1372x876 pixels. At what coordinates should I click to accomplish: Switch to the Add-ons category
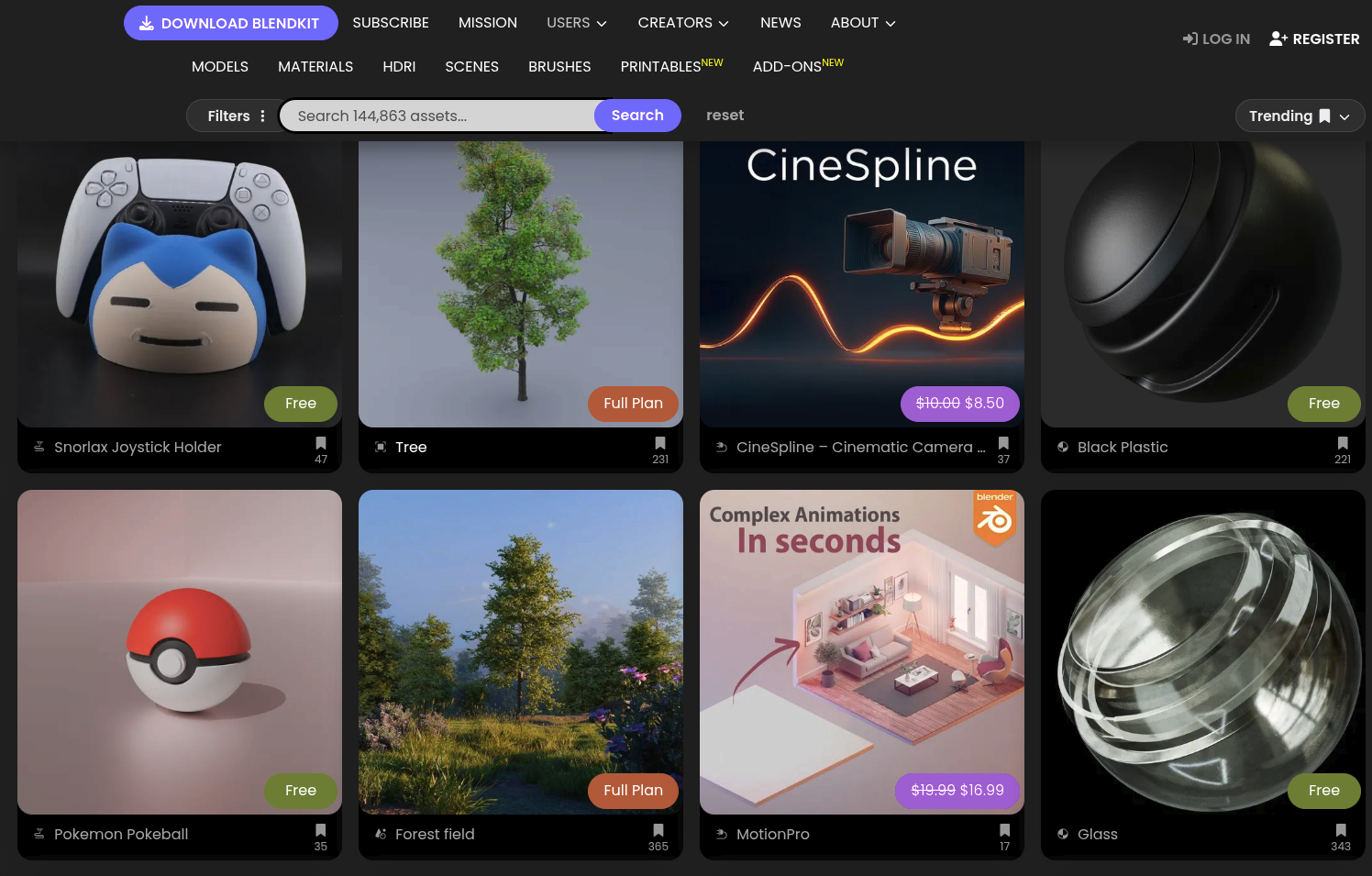(x=798, y=66)
